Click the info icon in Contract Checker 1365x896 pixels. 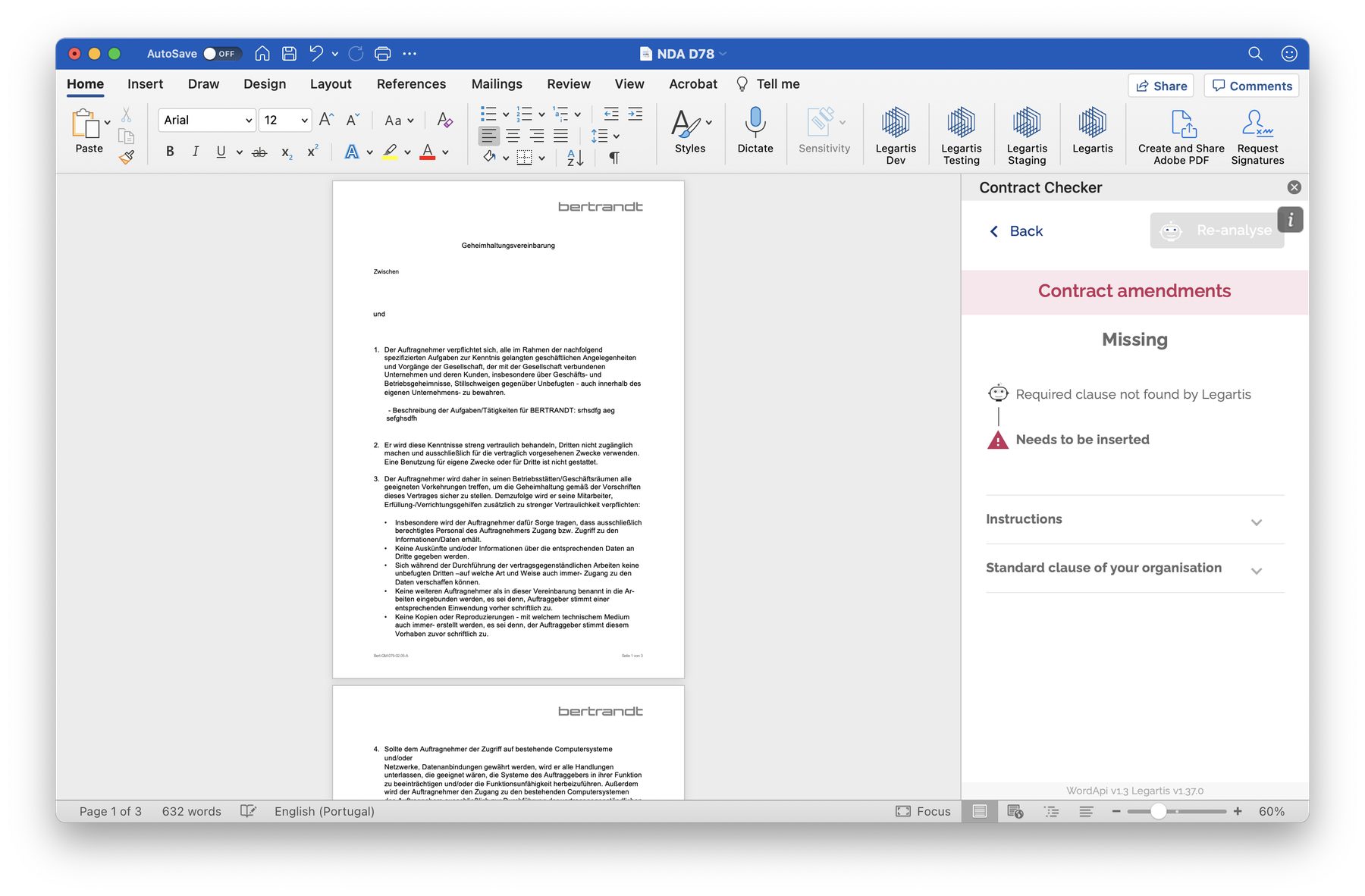[1290, 220]
